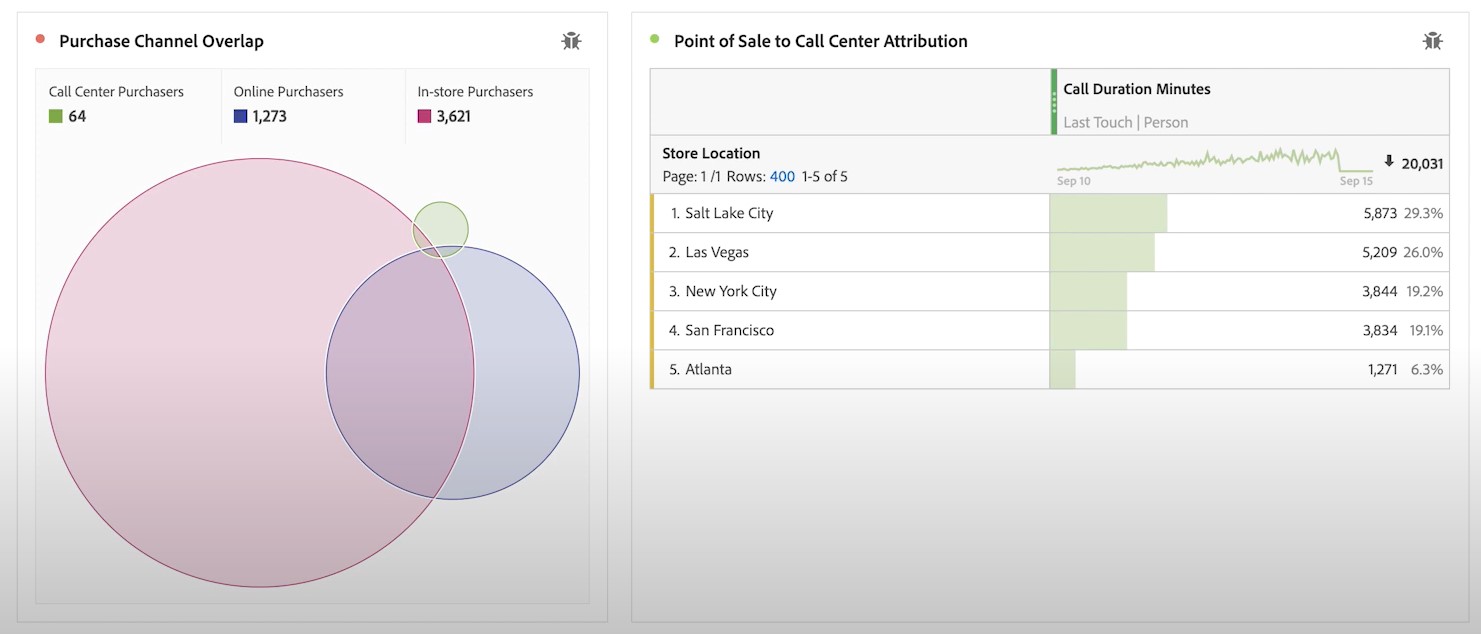Click the sparkline trend chart in table header
This screenshot has height=634, width=1481.
coord(1213,160)
